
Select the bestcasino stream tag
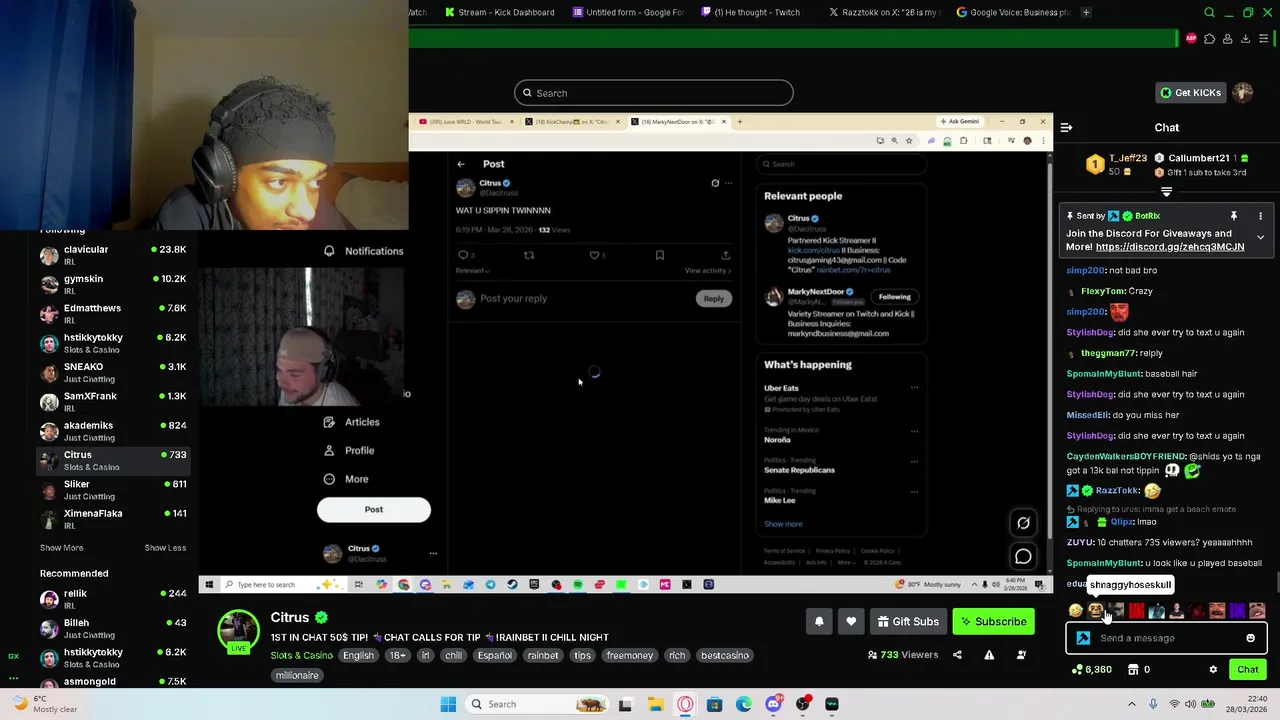click(725, 656)
